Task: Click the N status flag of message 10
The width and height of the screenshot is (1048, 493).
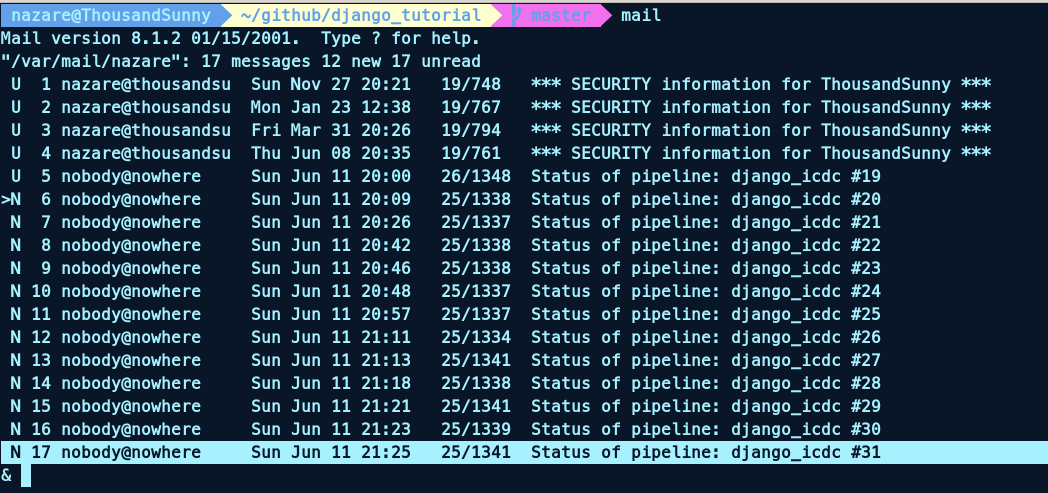Action: pyautogui.click(x=16, y=291)
